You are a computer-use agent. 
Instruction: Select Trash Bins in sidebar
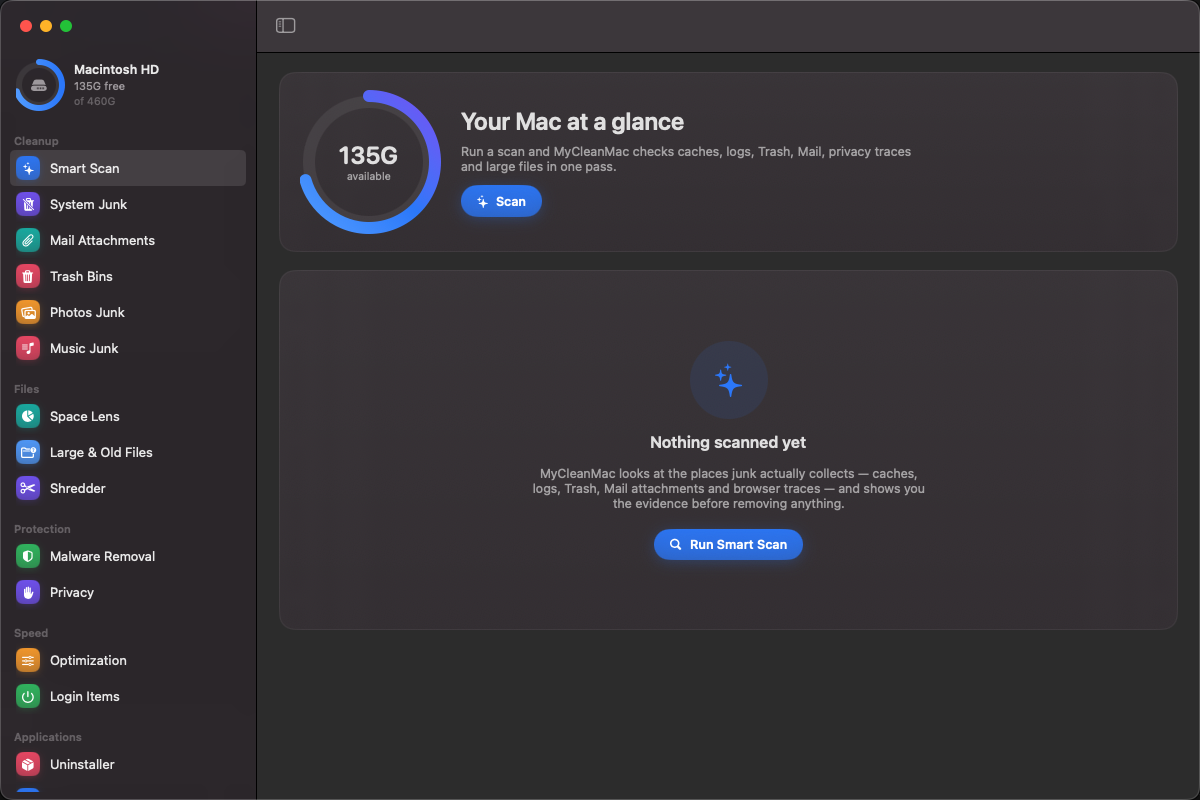click(128, 276)
